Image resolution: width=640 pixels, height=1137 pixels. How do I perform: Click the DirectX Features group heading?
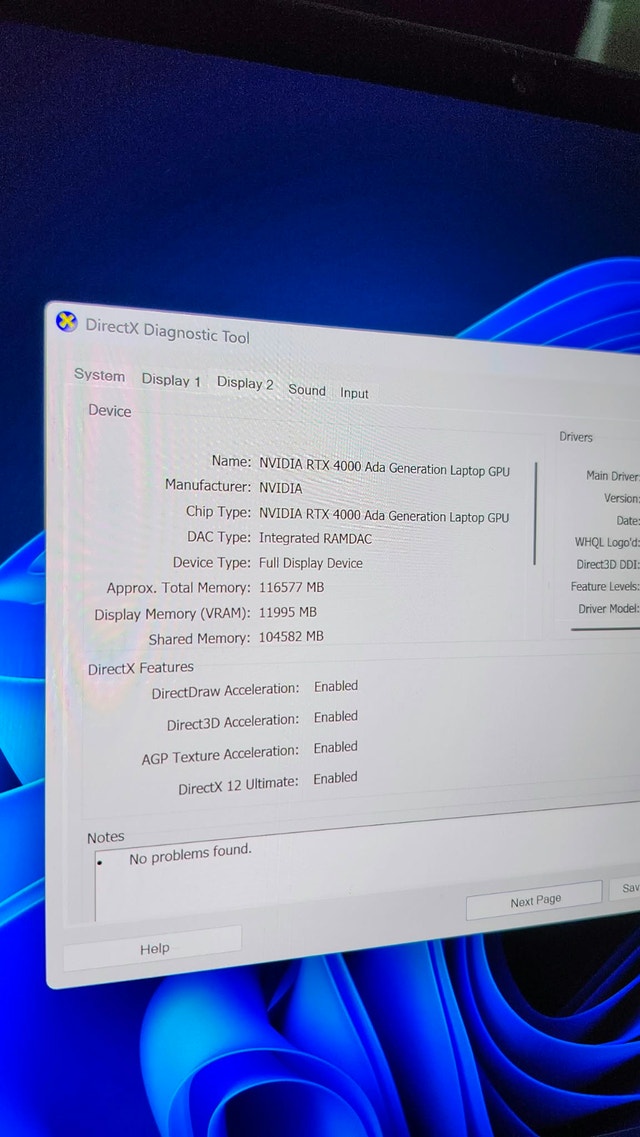141,668
